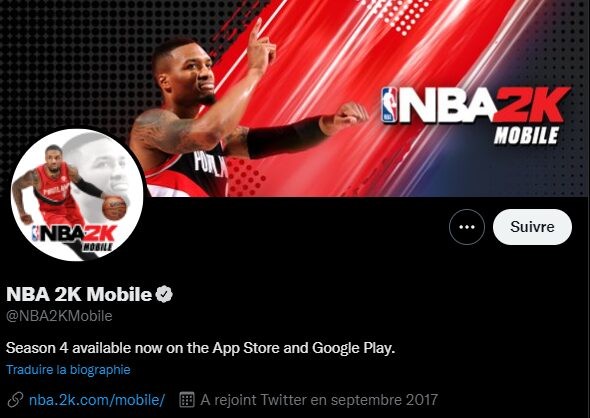
Task: Click the Season 4 biography text
Action: pos(201,348)
